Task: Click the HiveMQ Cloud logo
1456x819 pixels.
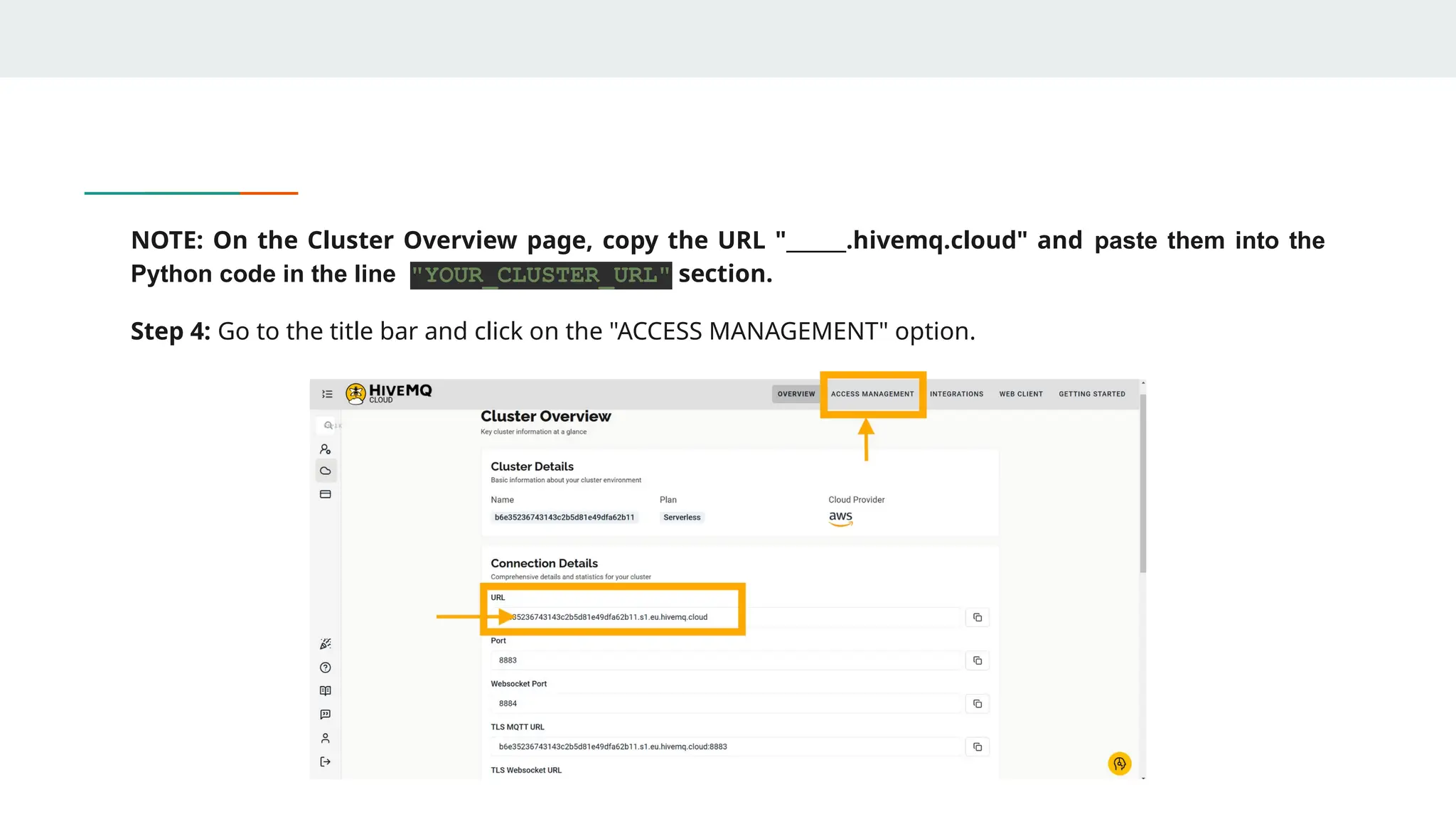Action: point(389,393)
